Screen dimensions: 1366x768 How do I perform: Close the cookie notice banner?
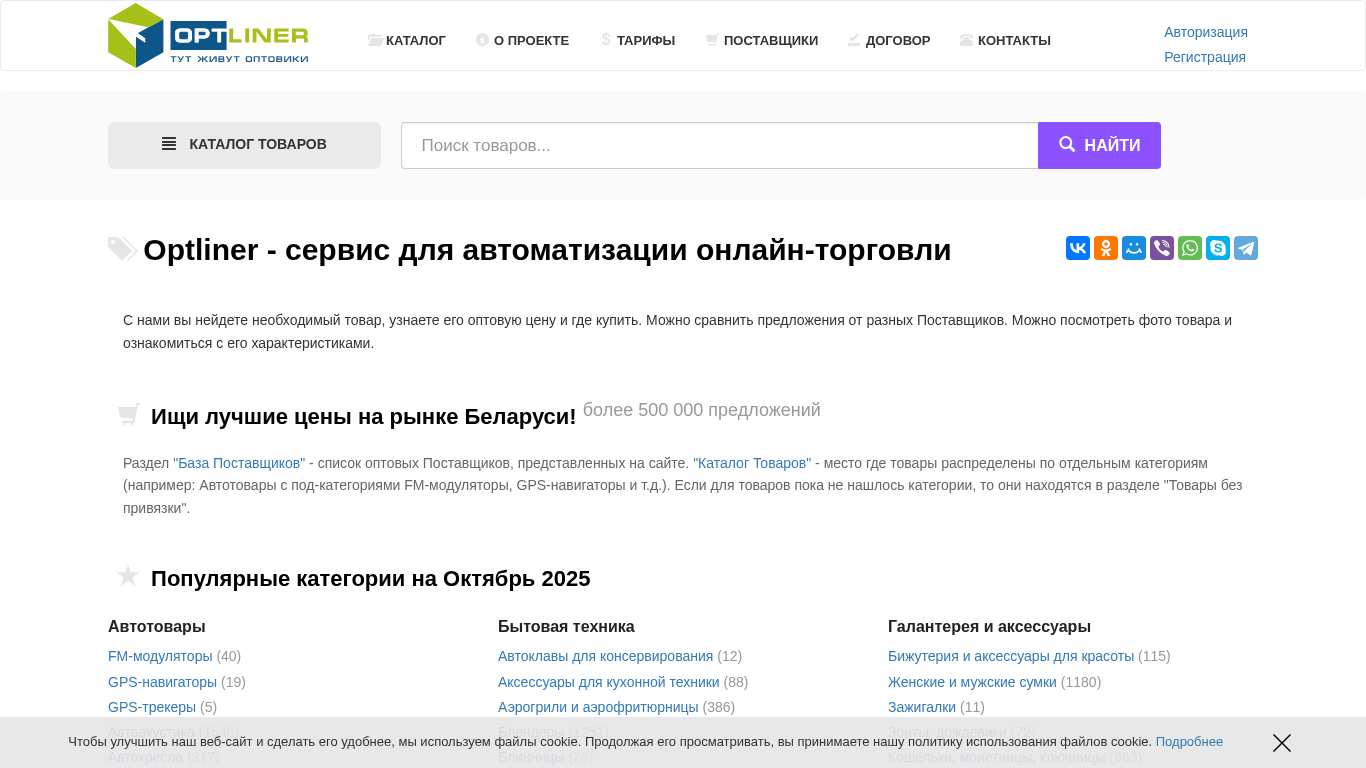pyautogui.click(x=1282, y=743)
